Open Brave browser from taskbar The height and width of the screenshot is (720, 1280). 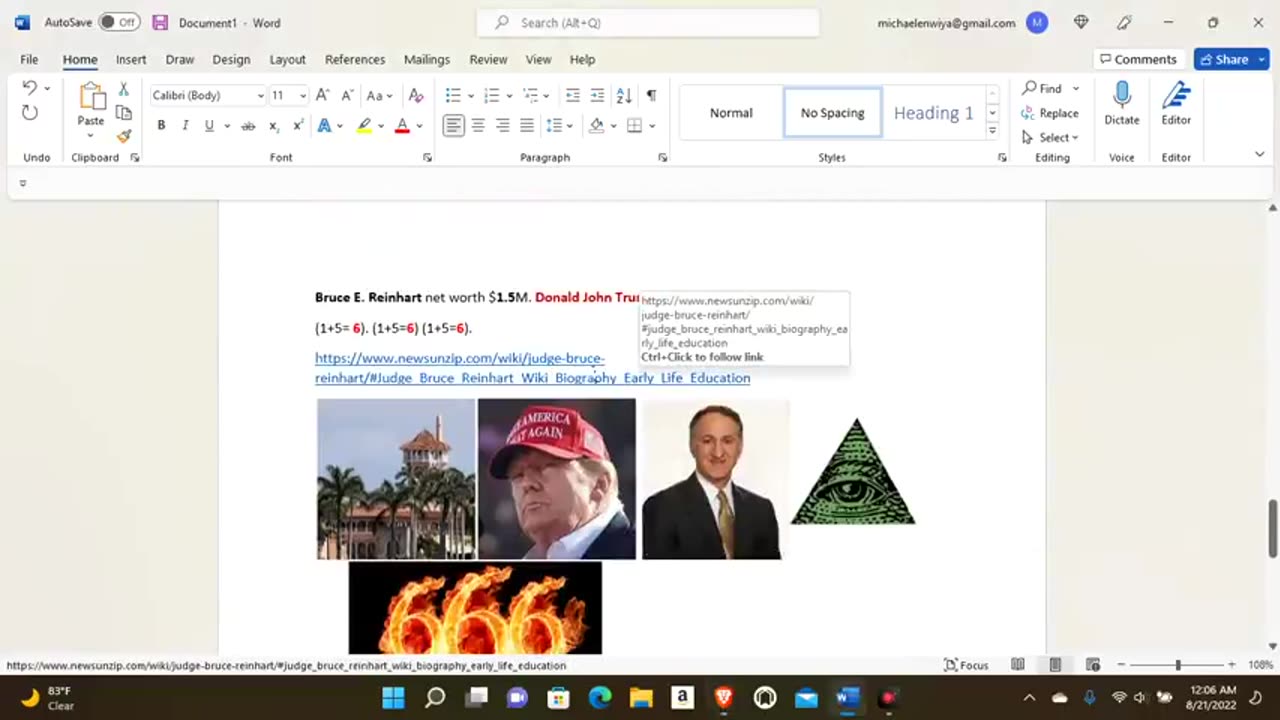click(724, 697)
